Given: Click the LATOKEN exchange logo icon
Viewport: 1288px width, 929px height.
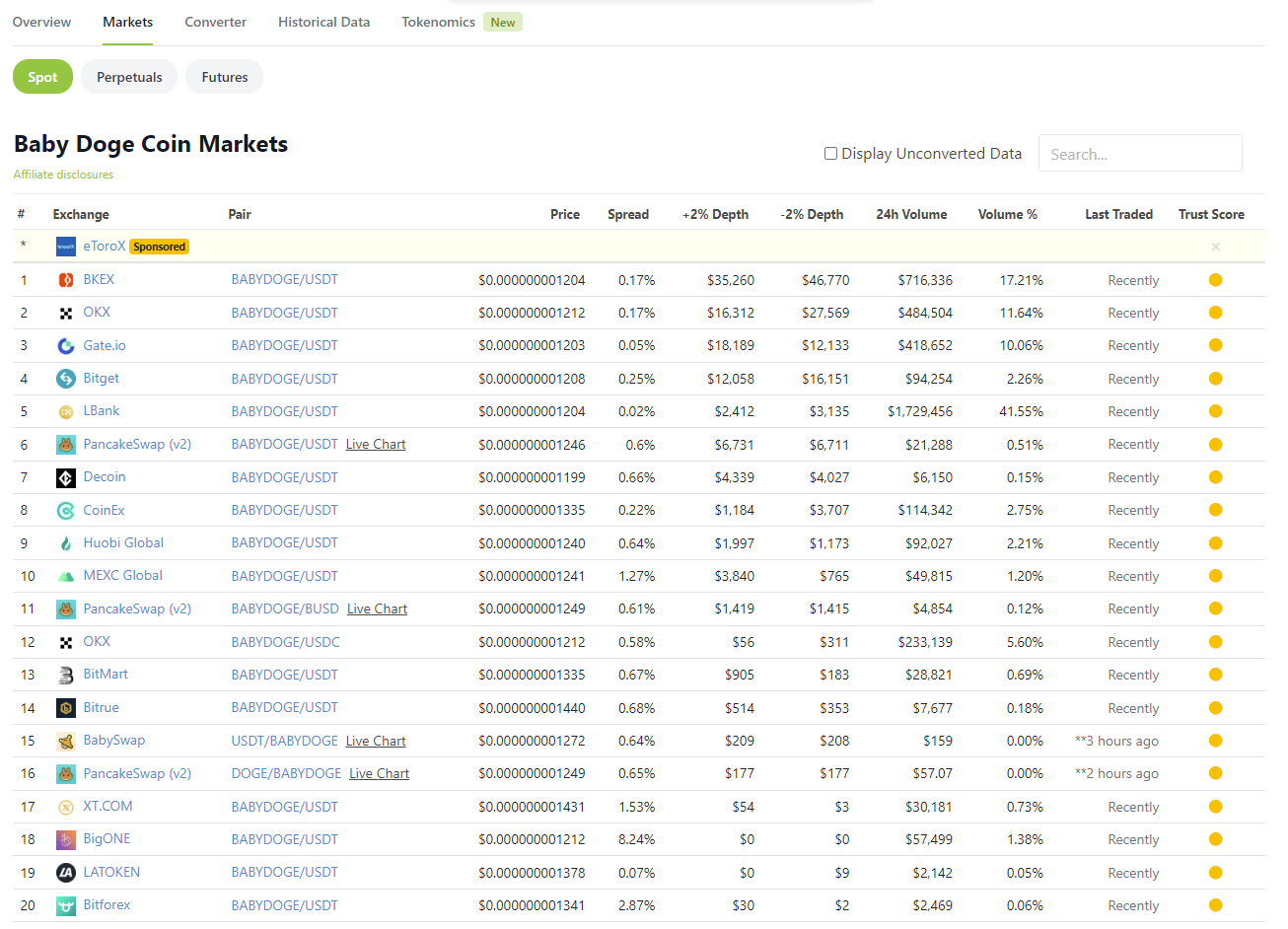Looking at the screenshot, I should [x=66, y=873].
